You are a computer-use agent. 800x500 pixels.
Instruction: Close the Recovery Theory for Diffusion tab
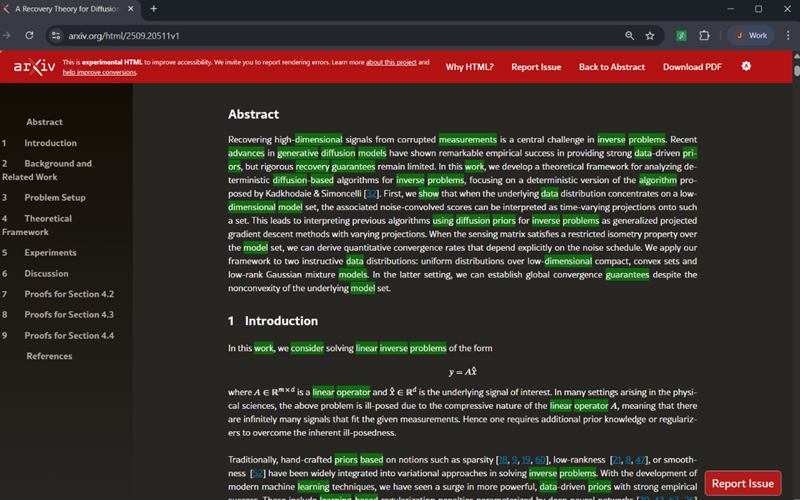click(x=131, y=9)
